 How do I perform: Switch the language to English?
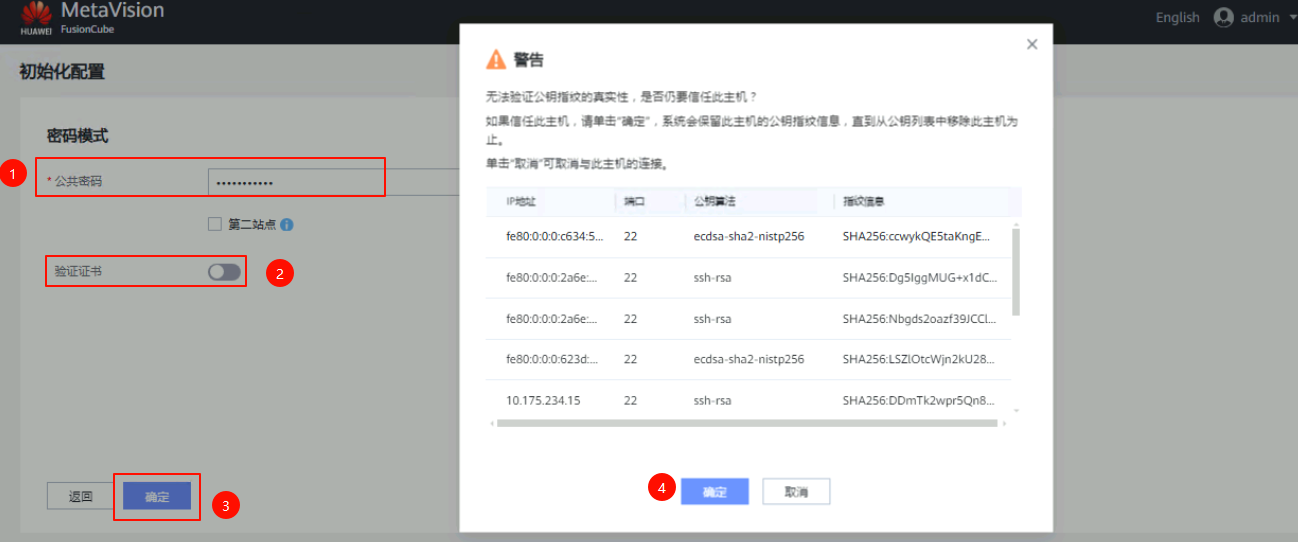[x=1177, y=17]
